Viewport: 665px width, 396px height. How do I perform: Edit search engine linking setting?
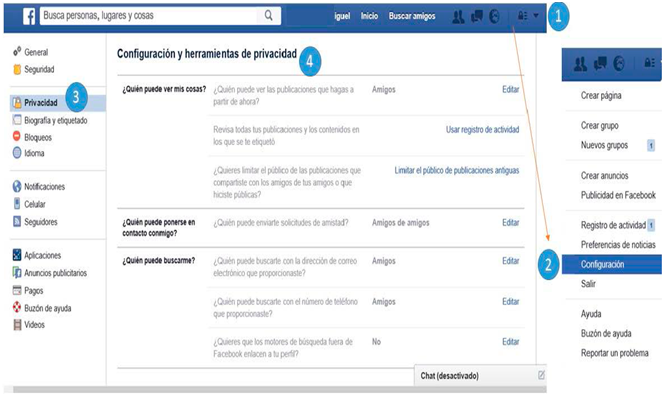(x=511, y=342)
